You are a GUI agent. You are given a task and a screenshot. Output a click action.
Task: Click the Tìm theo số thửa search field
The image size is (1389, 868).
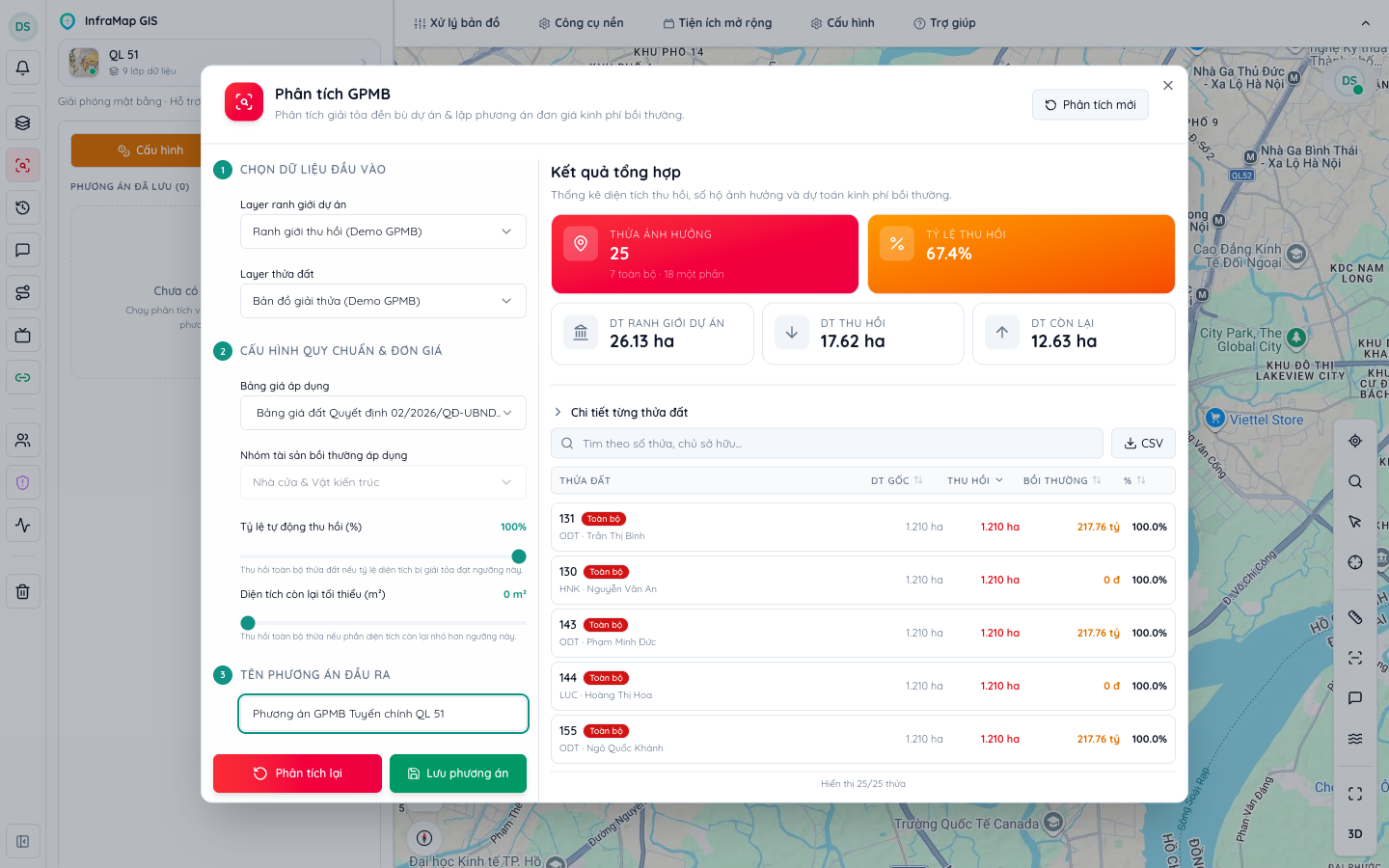[827, 444]
